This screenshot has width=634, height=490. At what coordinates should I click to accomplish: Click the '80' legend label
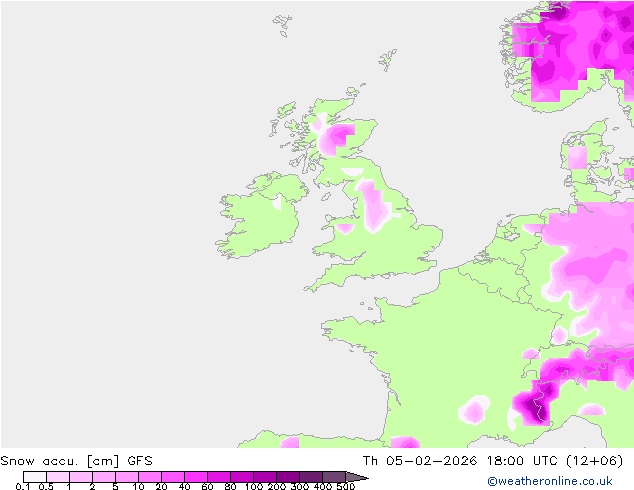tap(230, 486)
